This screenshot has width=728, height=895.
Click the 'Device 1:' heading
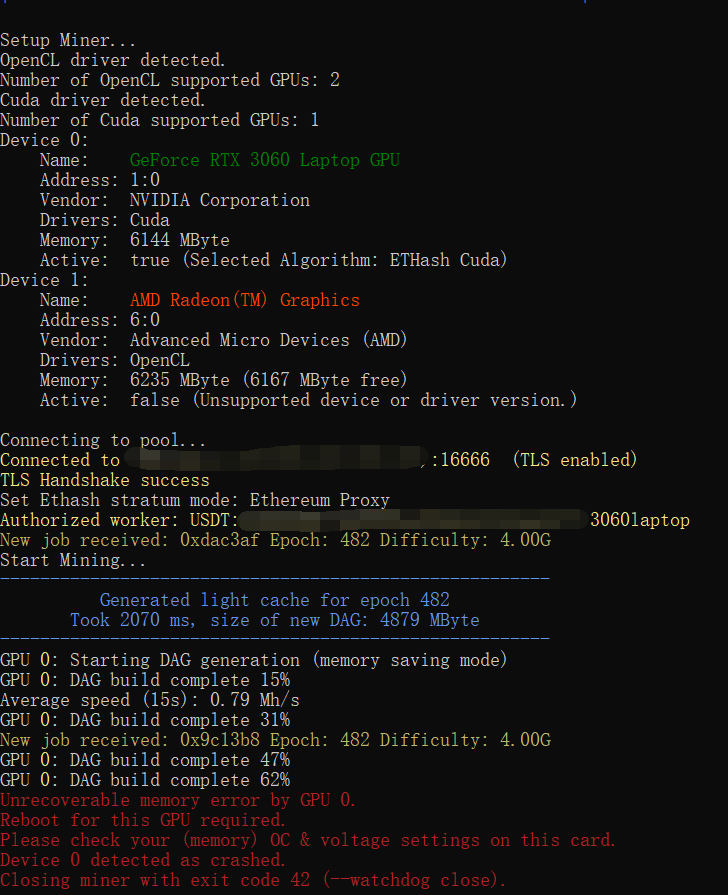coord(45,280)
